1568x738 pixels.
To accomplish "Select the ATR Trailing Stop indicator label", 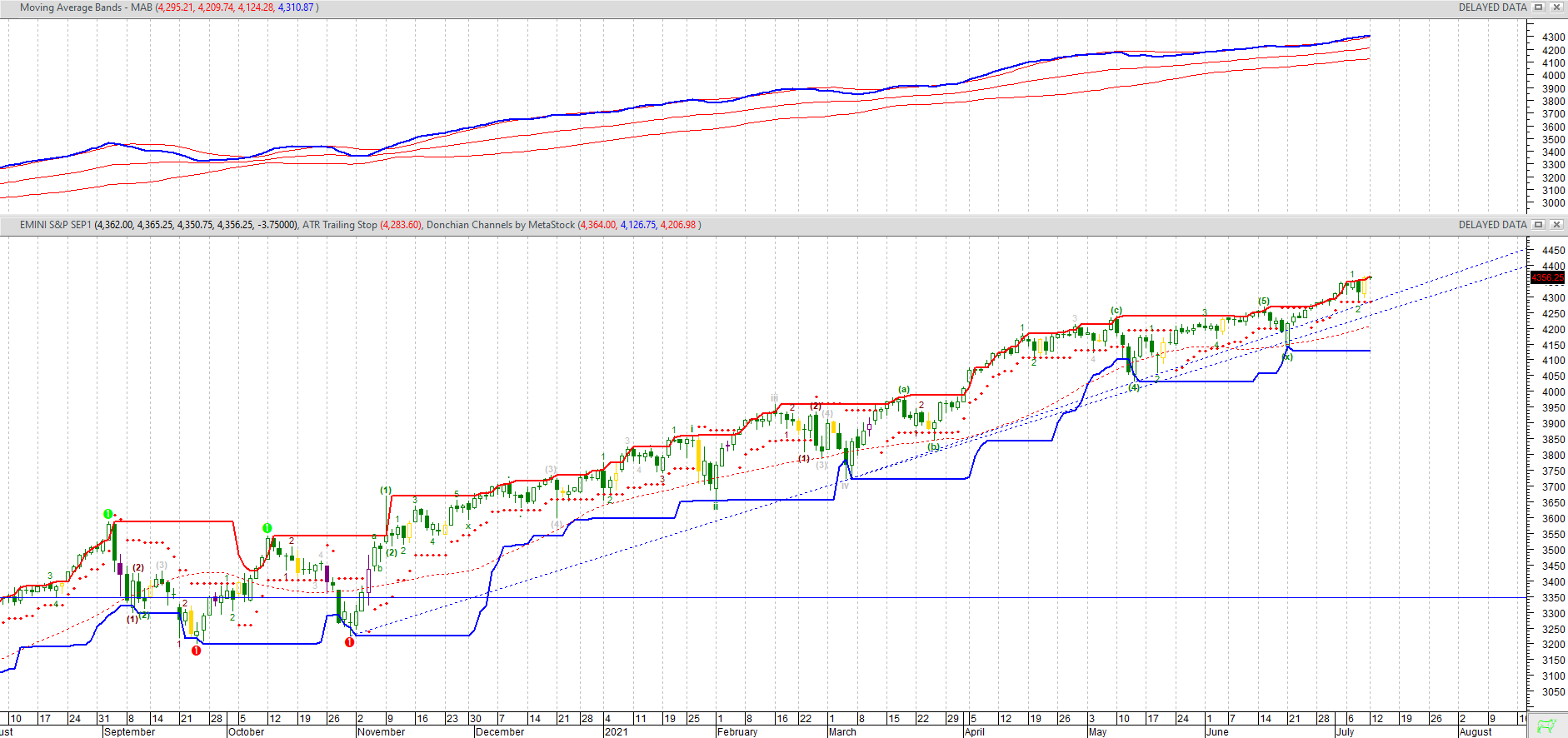I will [339, 225].
